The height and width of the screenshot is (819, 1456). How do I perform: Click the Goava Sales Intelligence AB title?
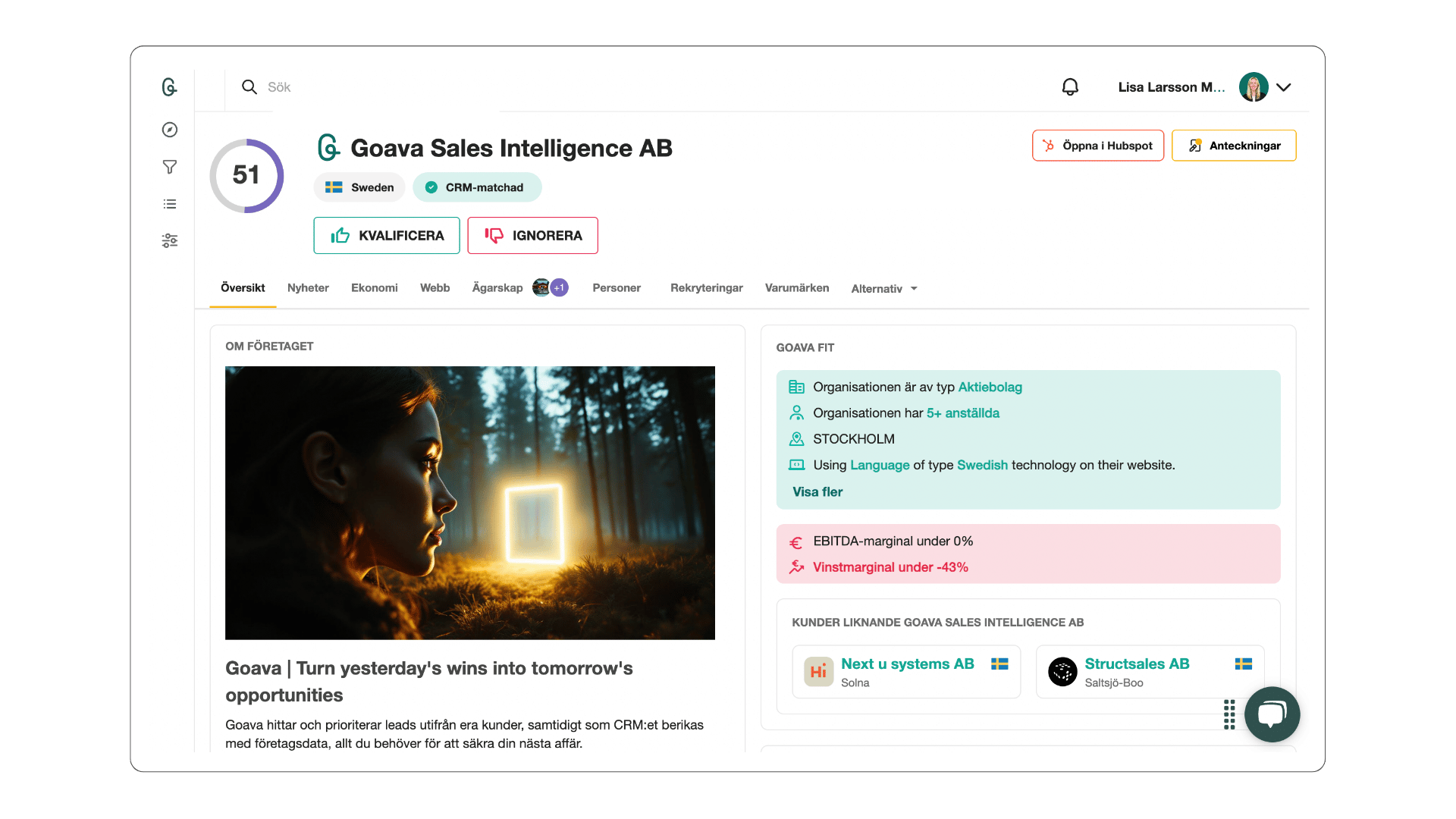[x=511, y=148]
